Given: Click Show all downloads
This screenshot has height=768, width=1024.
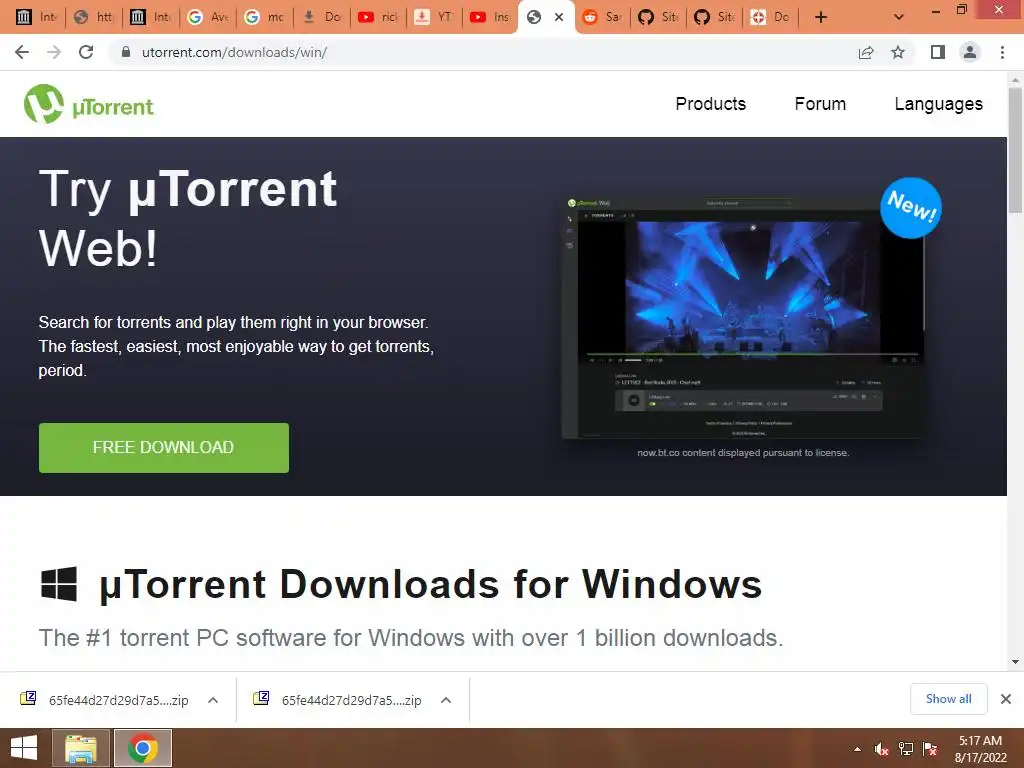Looking at the screenshot, I should 948,699.
